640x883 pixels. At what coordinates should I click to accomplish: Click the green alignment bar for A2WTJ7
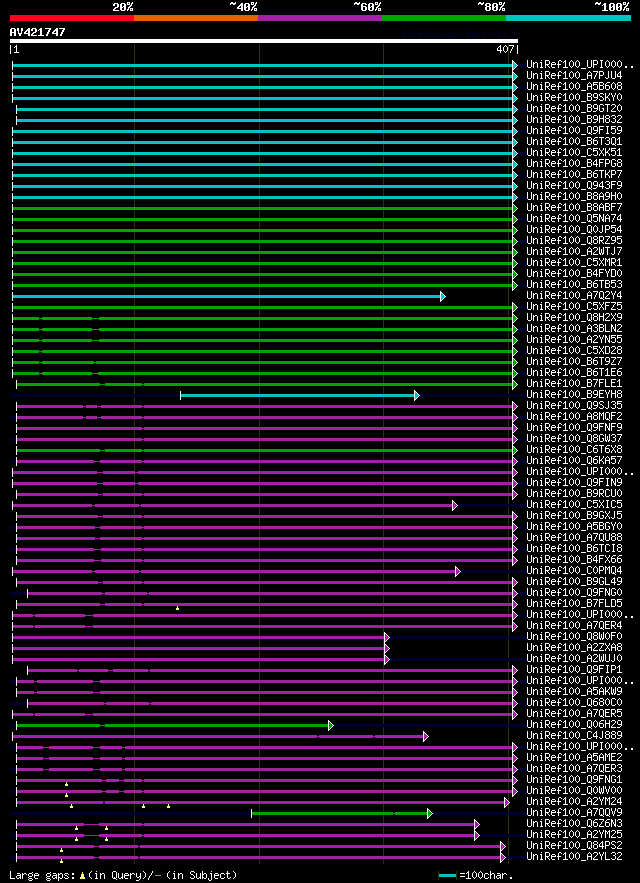(263, 252)
